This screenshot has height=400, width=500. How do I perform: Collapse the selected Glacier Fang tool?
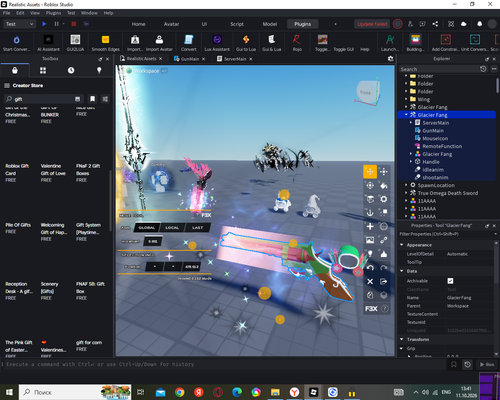(x=406, y=115)
